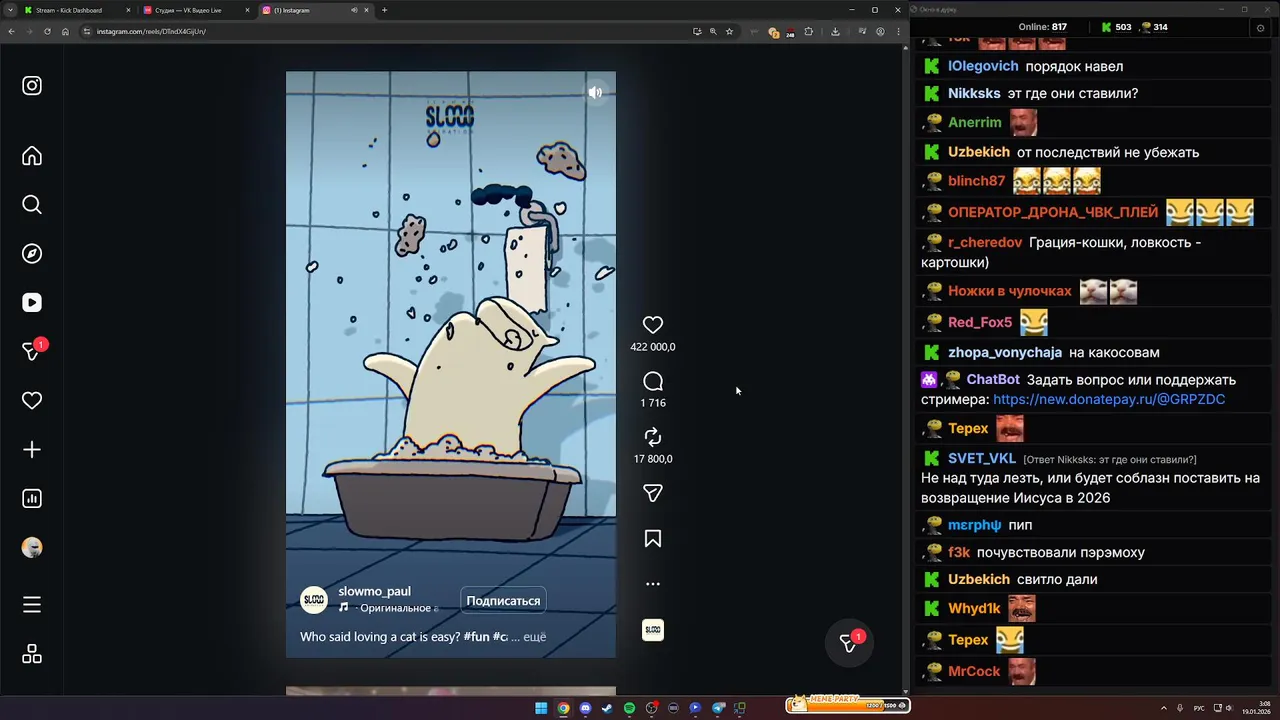1280x720 pixels.
Task: Go to Home in Instagram sidebar
Action: point(32,156)
